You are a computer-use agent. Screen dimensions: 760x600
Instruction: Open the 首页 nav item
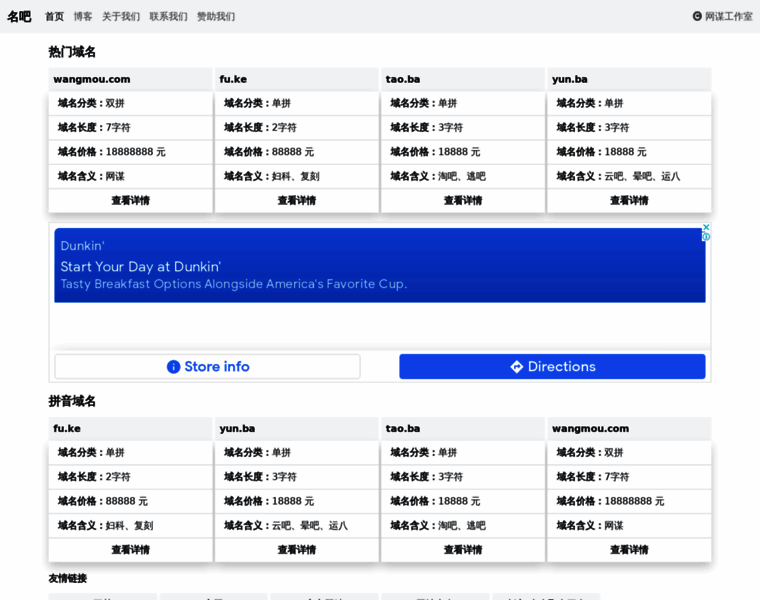tap(54, 16)
